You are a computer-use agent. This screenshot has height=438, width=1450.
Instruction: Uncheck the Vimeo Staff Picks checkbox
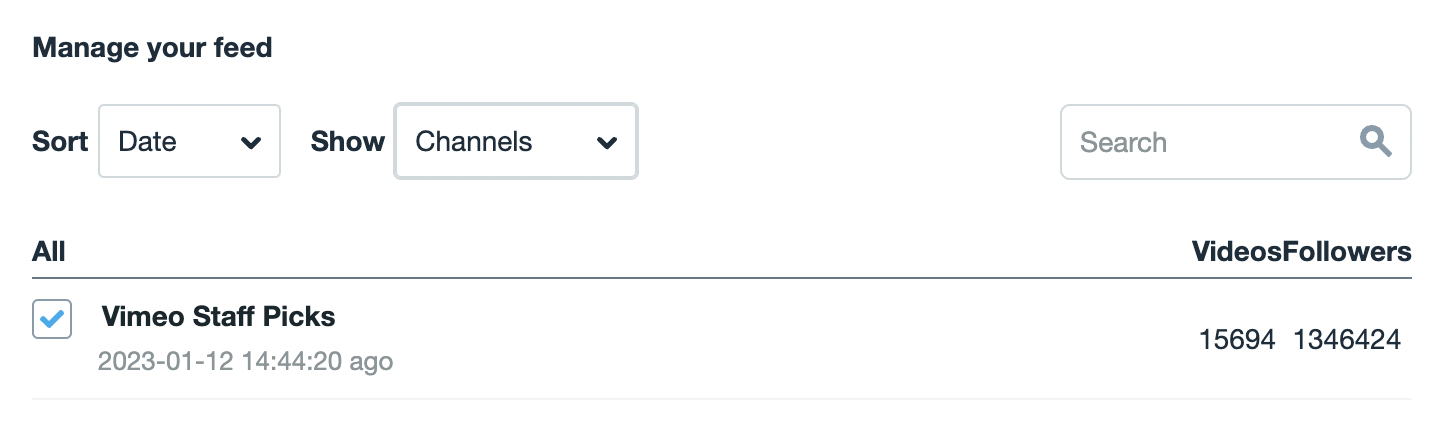click(52, 319)
